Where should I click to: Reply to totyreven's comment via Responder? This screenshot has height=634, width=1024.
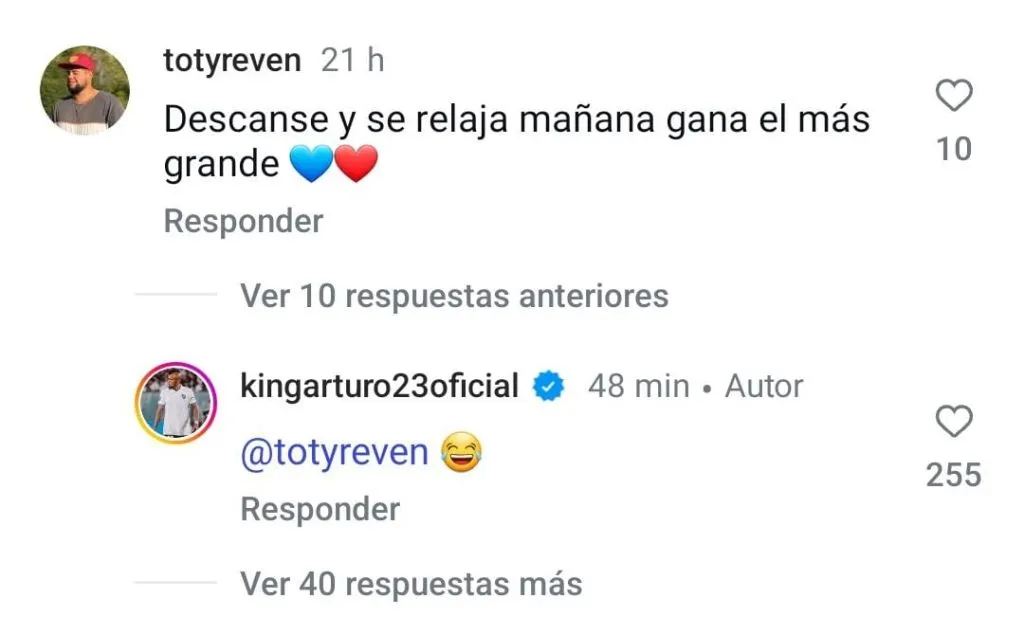243,221
